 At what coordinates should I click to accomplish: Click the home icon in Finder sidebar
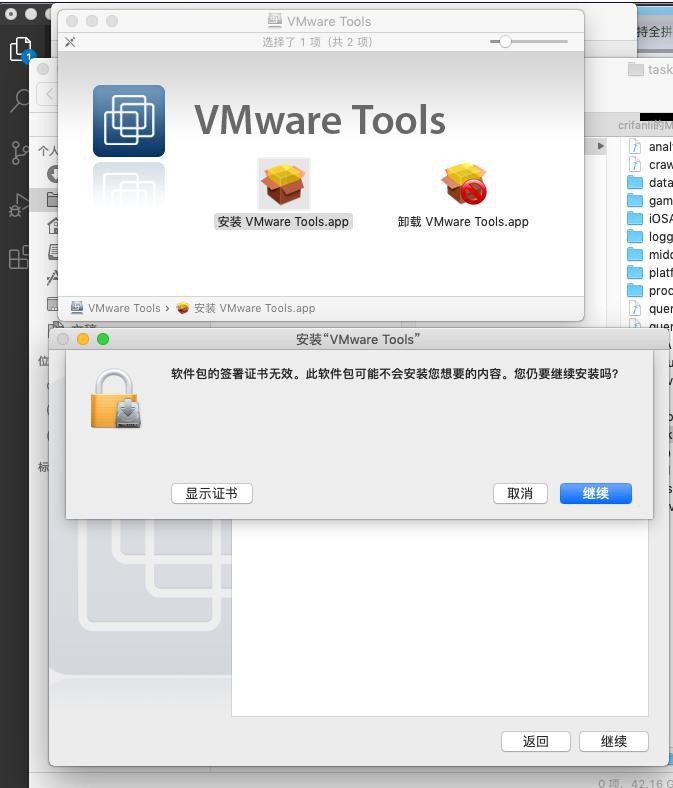click(x=53, y=226)
